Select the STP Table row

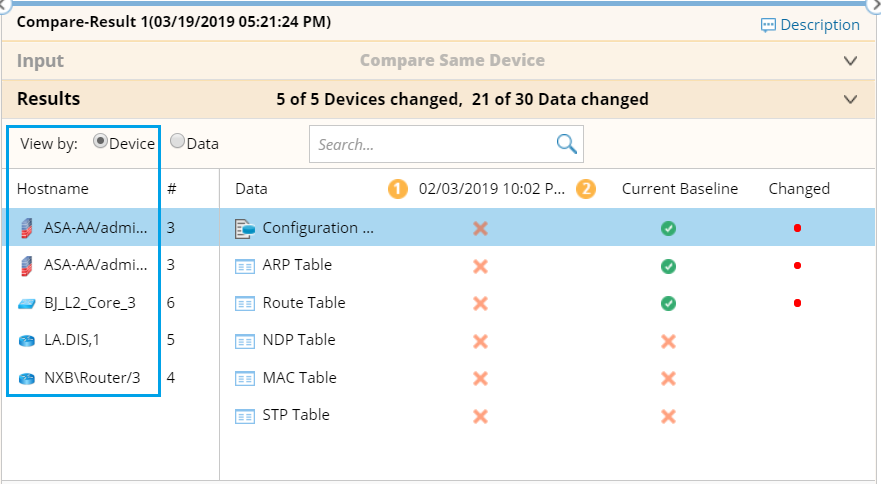tap(547, 415)
